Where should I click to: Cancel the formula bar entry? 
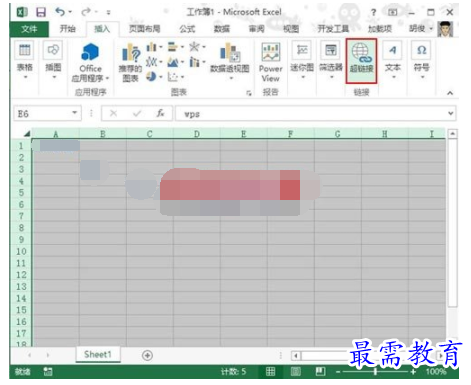pyautogui.click(x=113, y=113)
